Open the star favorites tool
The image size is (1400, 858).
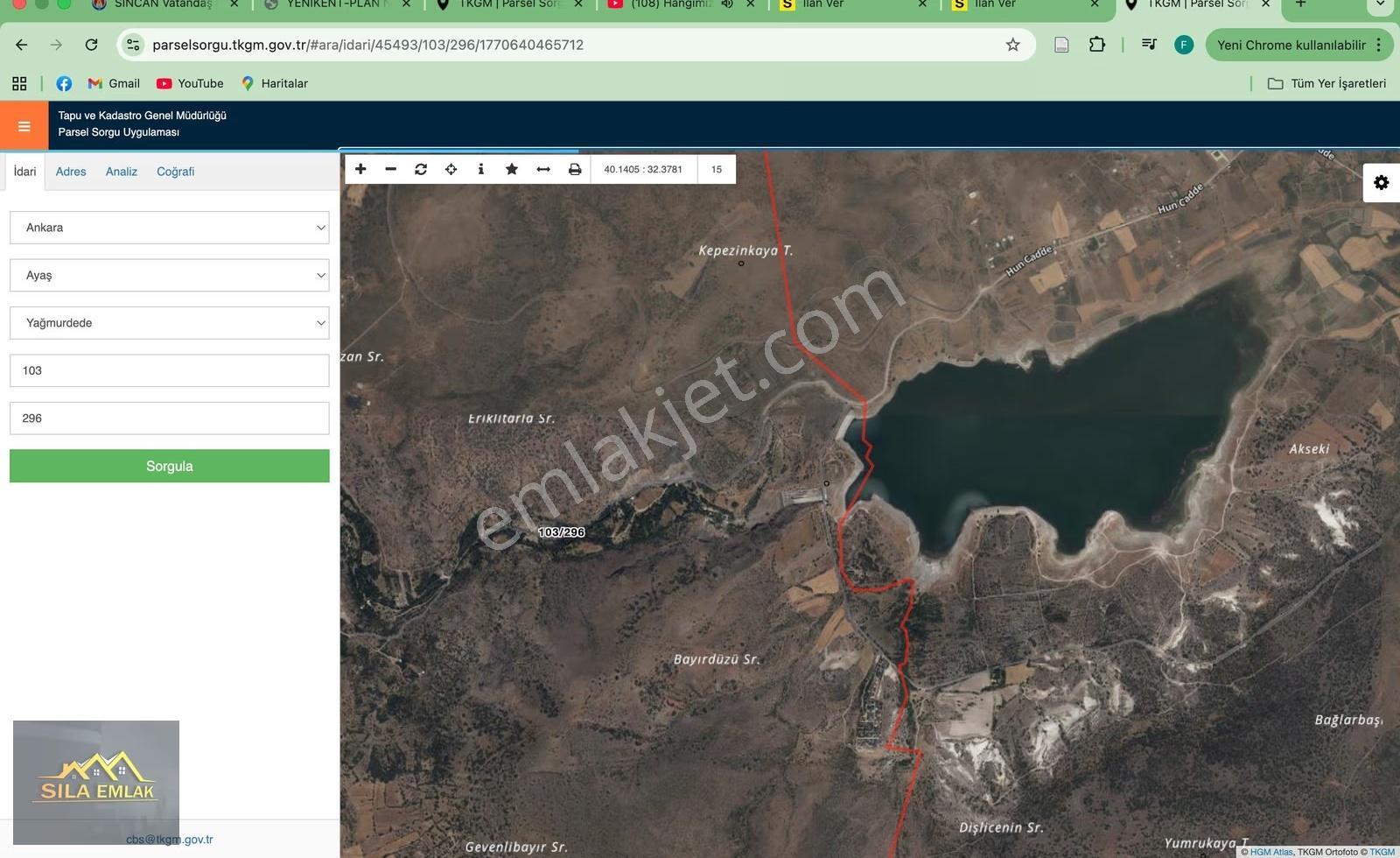tap(512, 169)
